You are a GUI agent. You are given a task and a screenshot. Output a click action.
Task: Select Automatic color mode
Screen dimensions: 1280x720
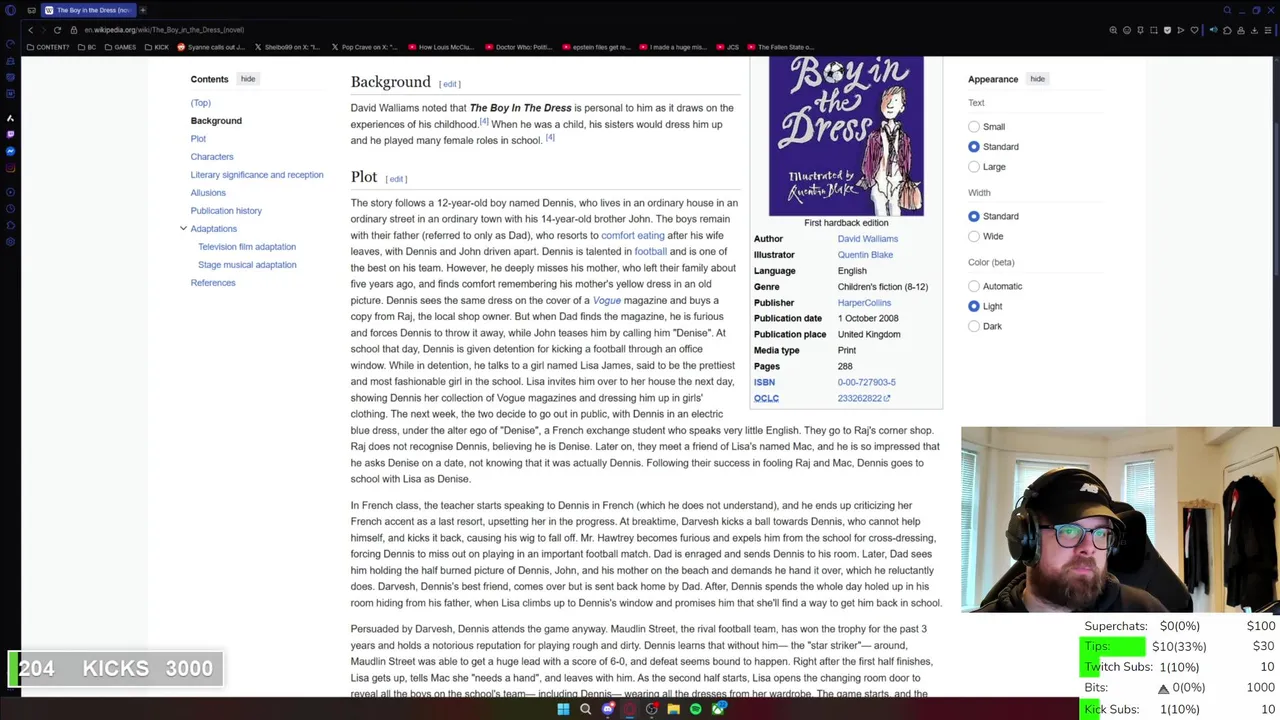coord(974,286)
